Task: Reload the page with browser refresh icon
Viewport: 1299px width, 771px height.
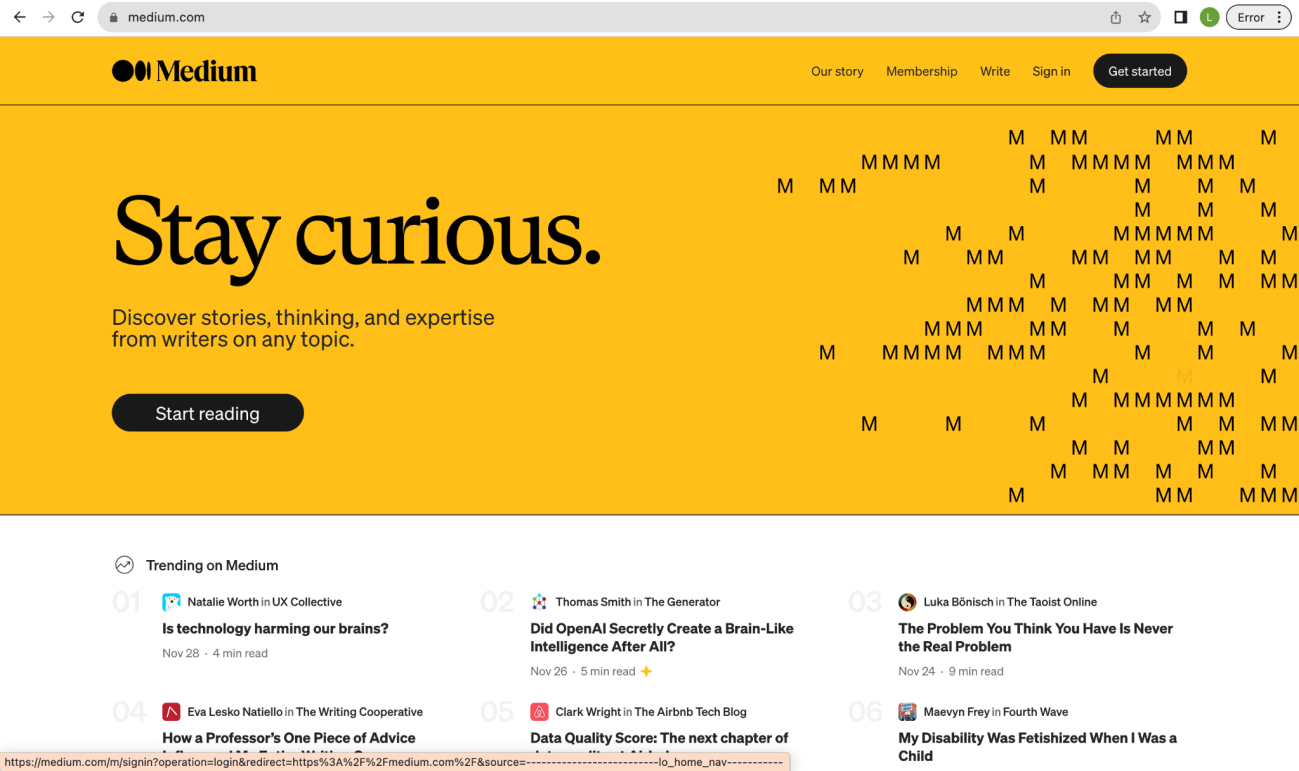Action: 78,17
